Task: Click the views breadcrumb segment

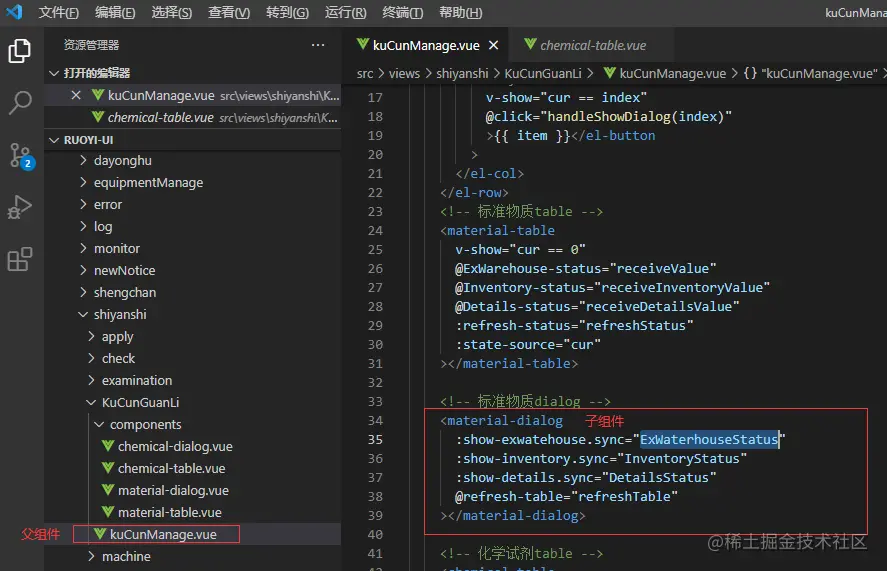Action: click(x=404, y=74)
